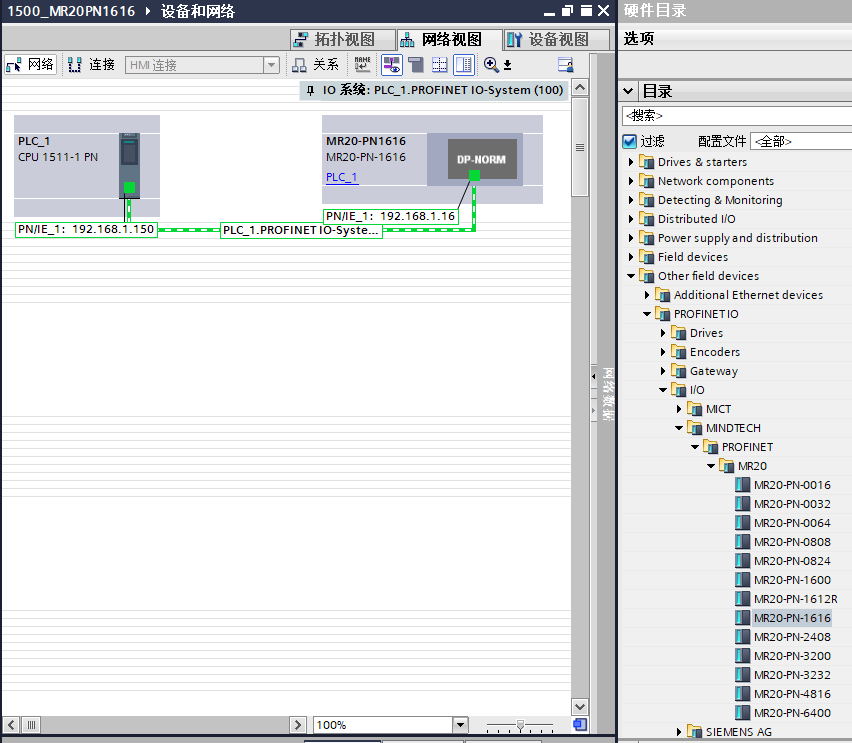Expand the Drives & starters folder
Viewport: 852px width, 743px height.
[x=630, y=162]
